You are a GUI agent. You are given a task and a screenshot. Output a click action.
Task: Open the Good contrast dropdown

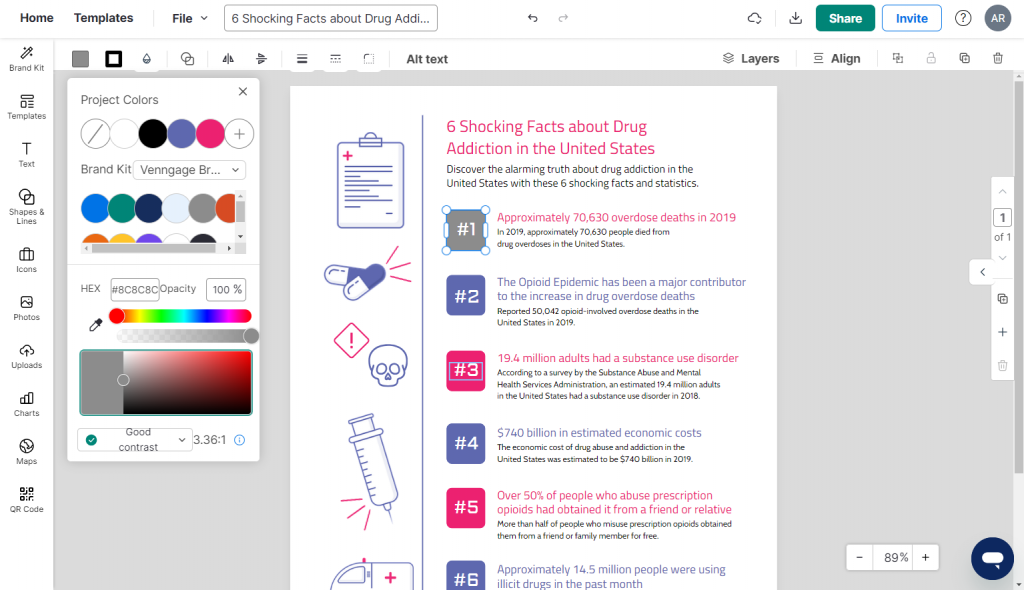coord(135,440)
